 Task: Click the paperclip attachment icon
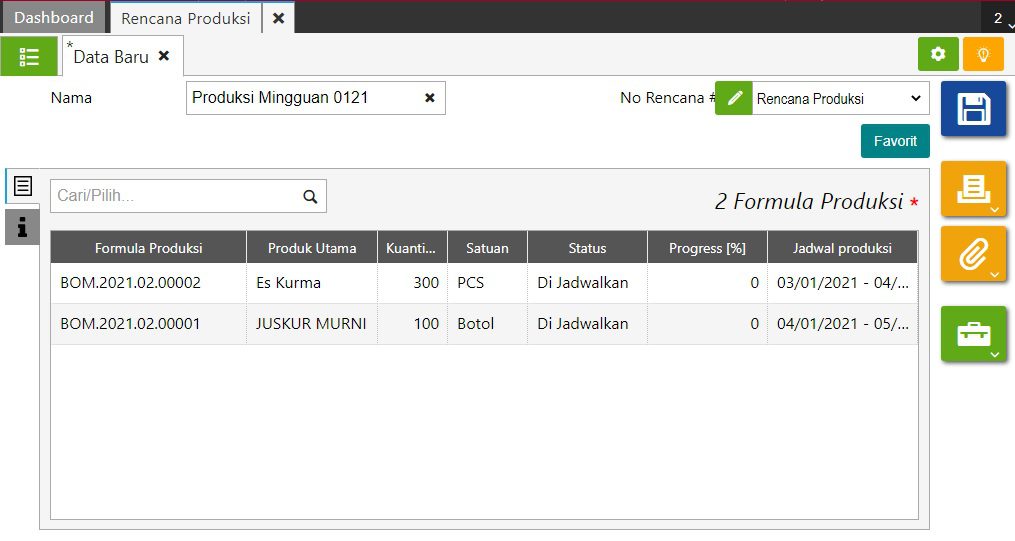click(973, 254)
